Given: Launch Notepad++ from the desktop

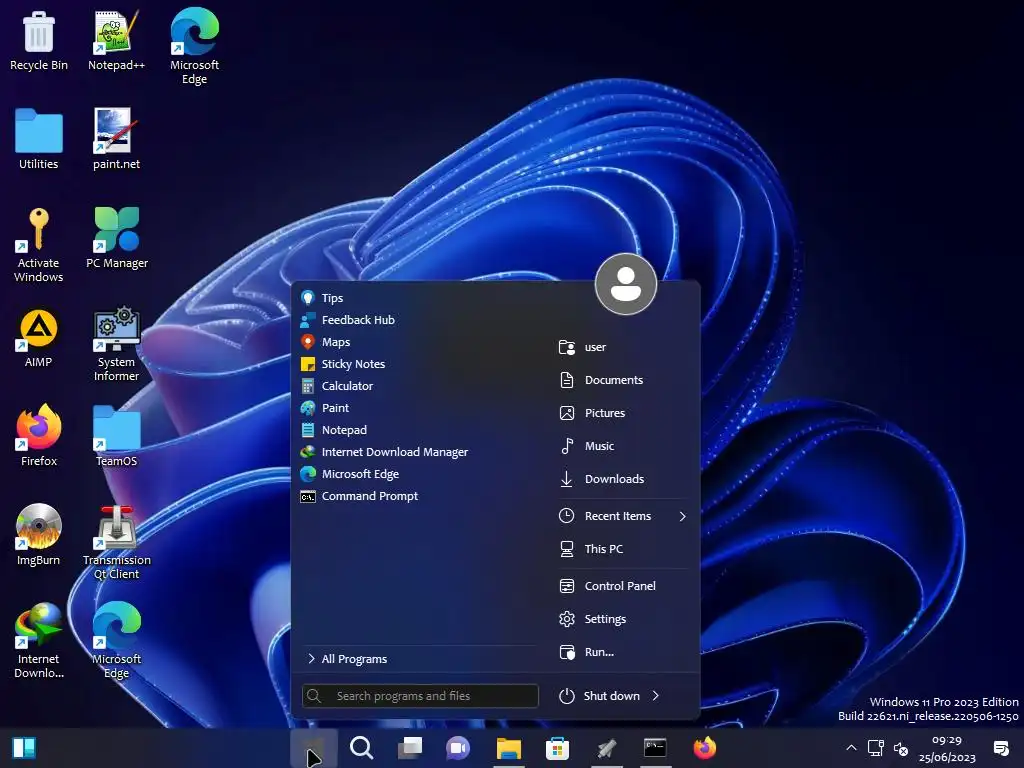Looking at the screenshot, I should (x=116, y=40).
